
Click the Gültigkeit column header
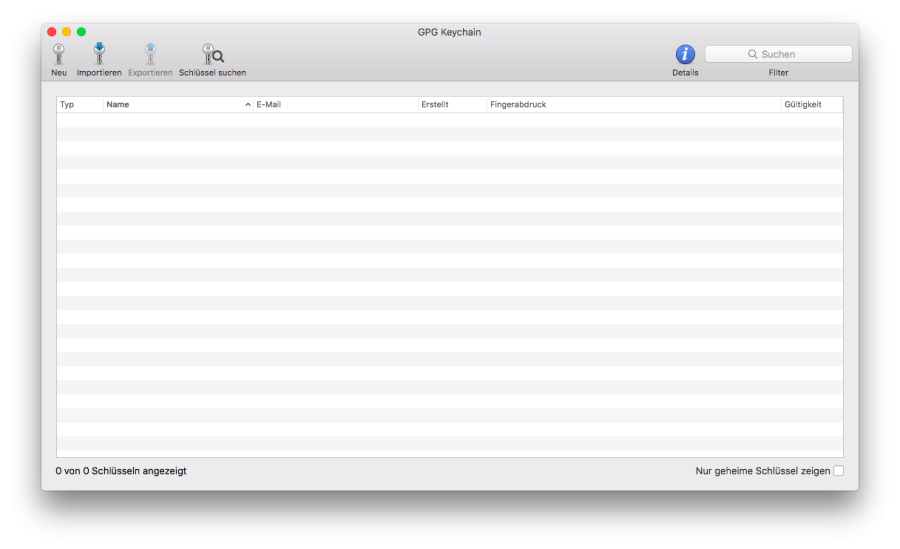811,104
